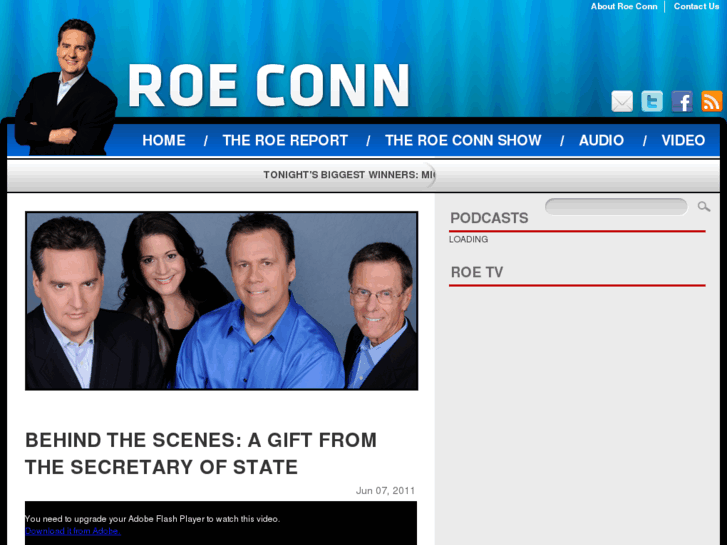Screen dimensions: 727x545
Task: Click the ROE CONN title banner
Action: pyautogui.click(x=269, y=86)
